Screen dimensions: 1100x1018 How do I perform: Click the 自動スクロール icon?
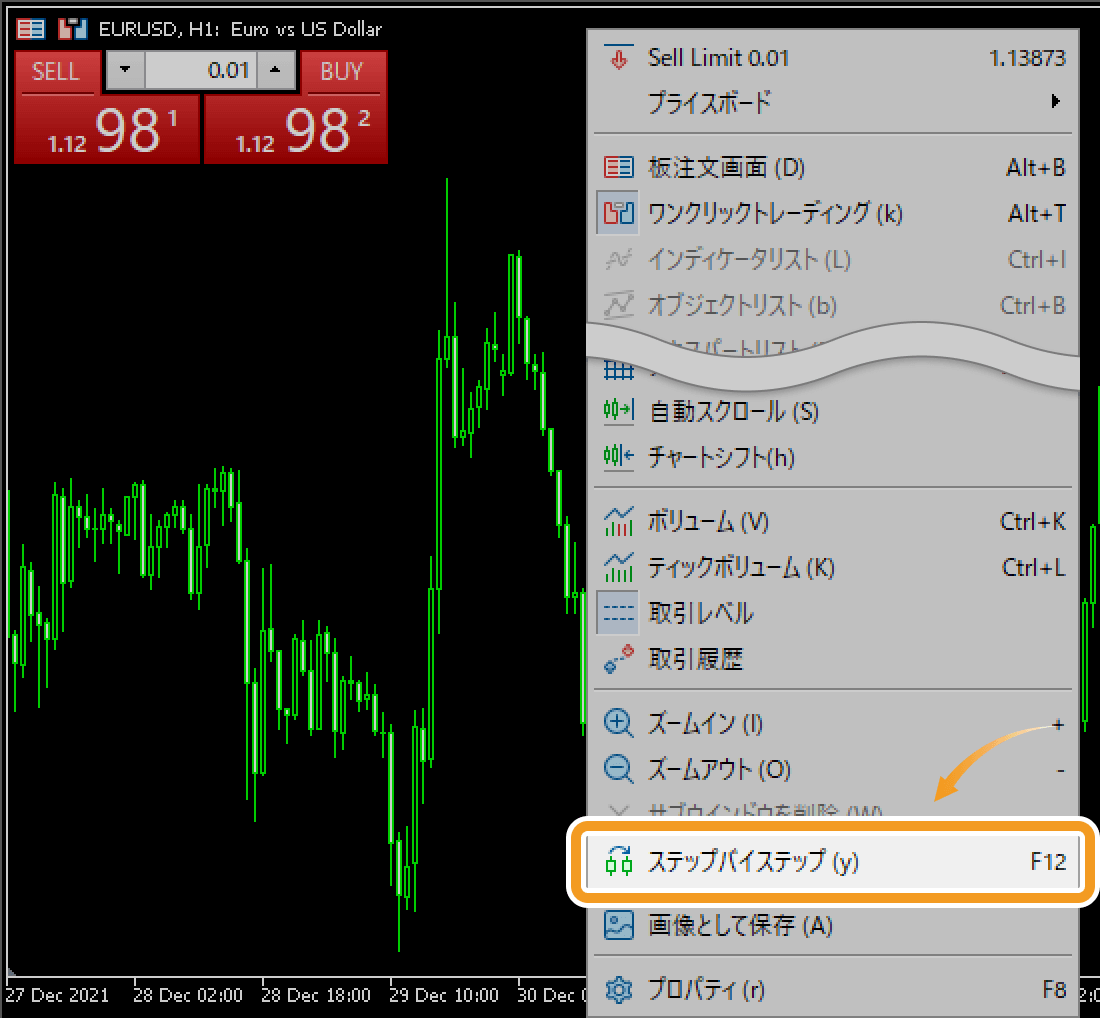point(618,410)
